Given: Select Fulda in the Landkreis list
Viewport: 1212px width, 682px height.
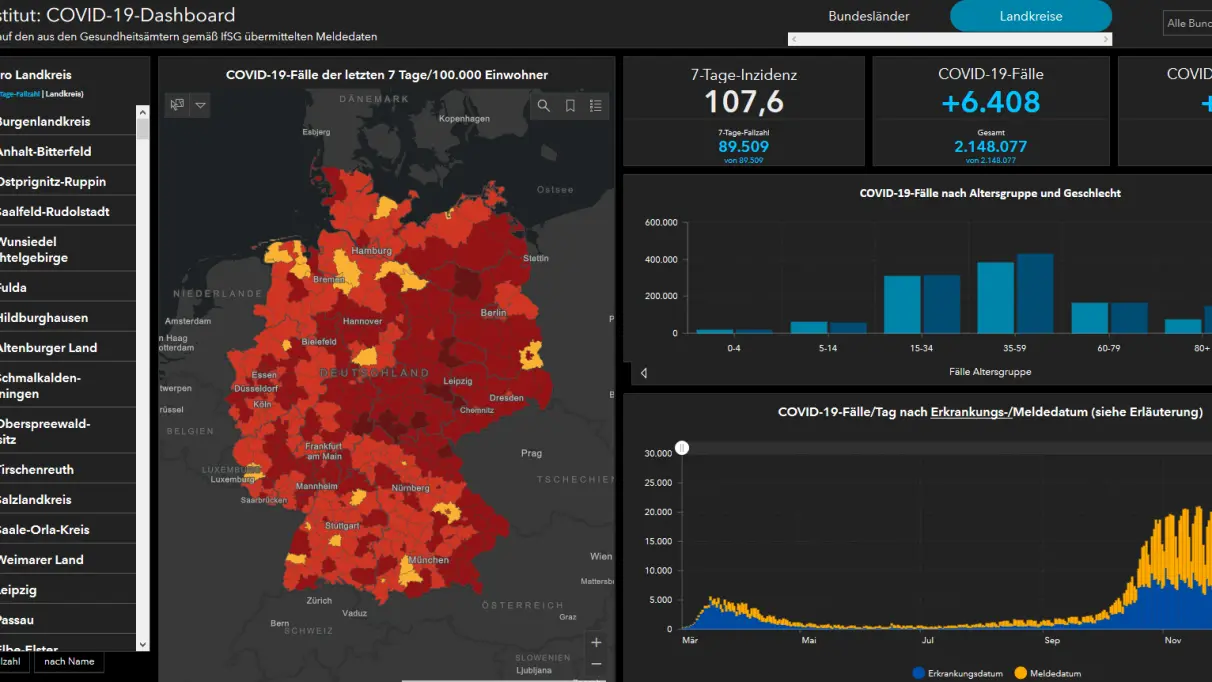Looking at the screenshot, I should click(68, 287).
